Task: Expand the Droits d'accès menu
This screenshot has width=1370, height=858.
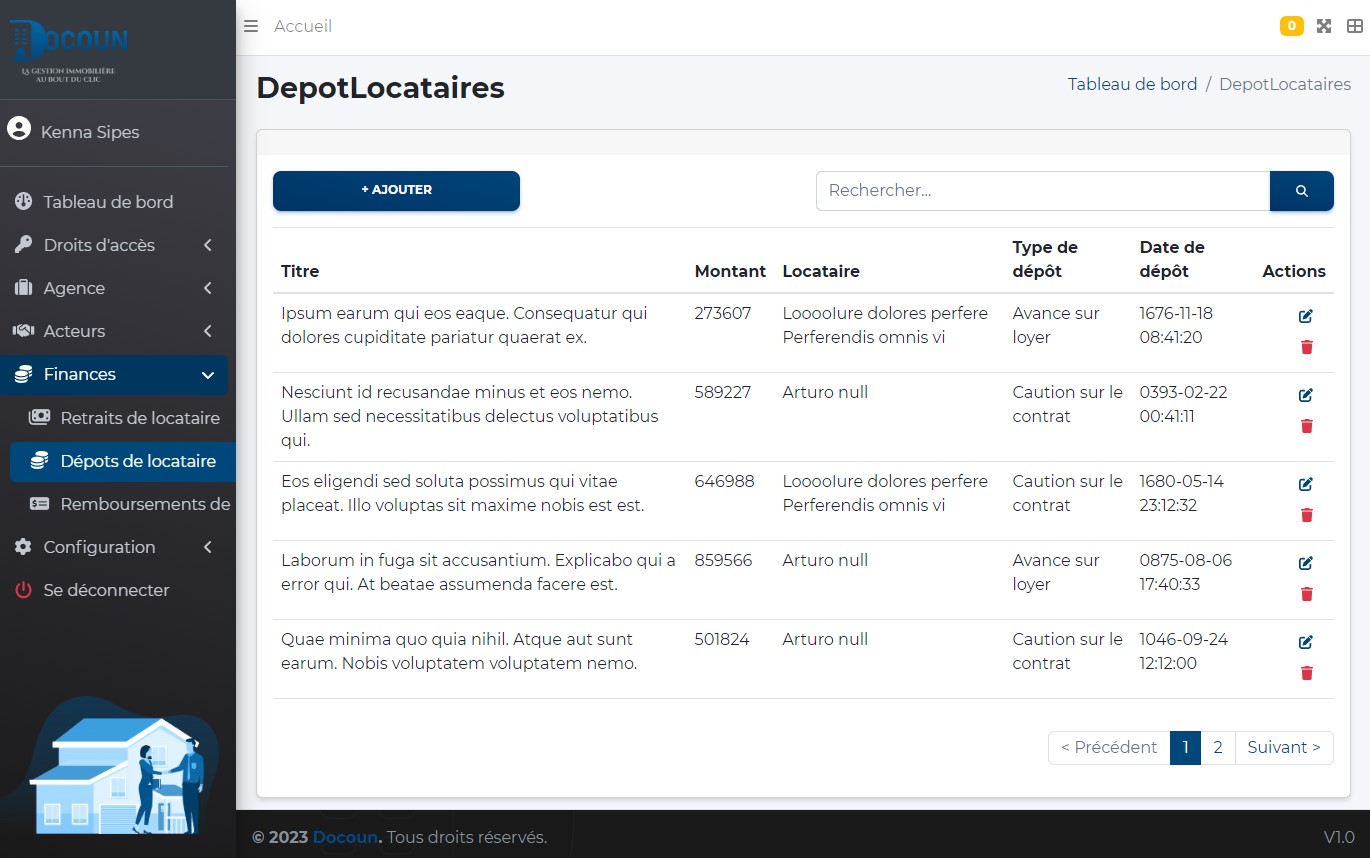Action: click(114, 245)
